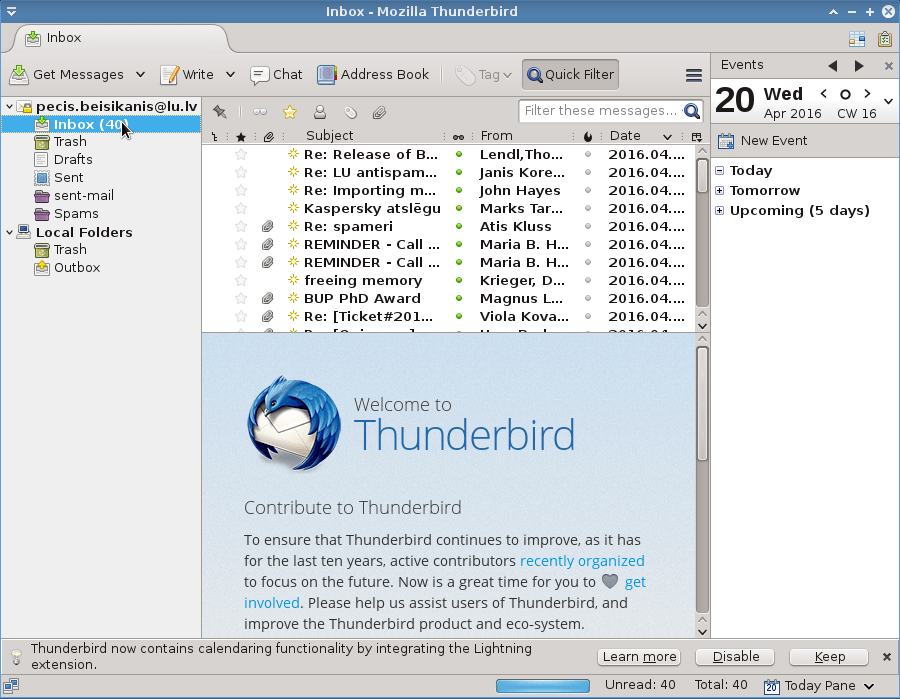
Task: Collapse the pecis.beisikanis@lu.lv account tree
Action: pyautogui.click(x=9, y=106)
